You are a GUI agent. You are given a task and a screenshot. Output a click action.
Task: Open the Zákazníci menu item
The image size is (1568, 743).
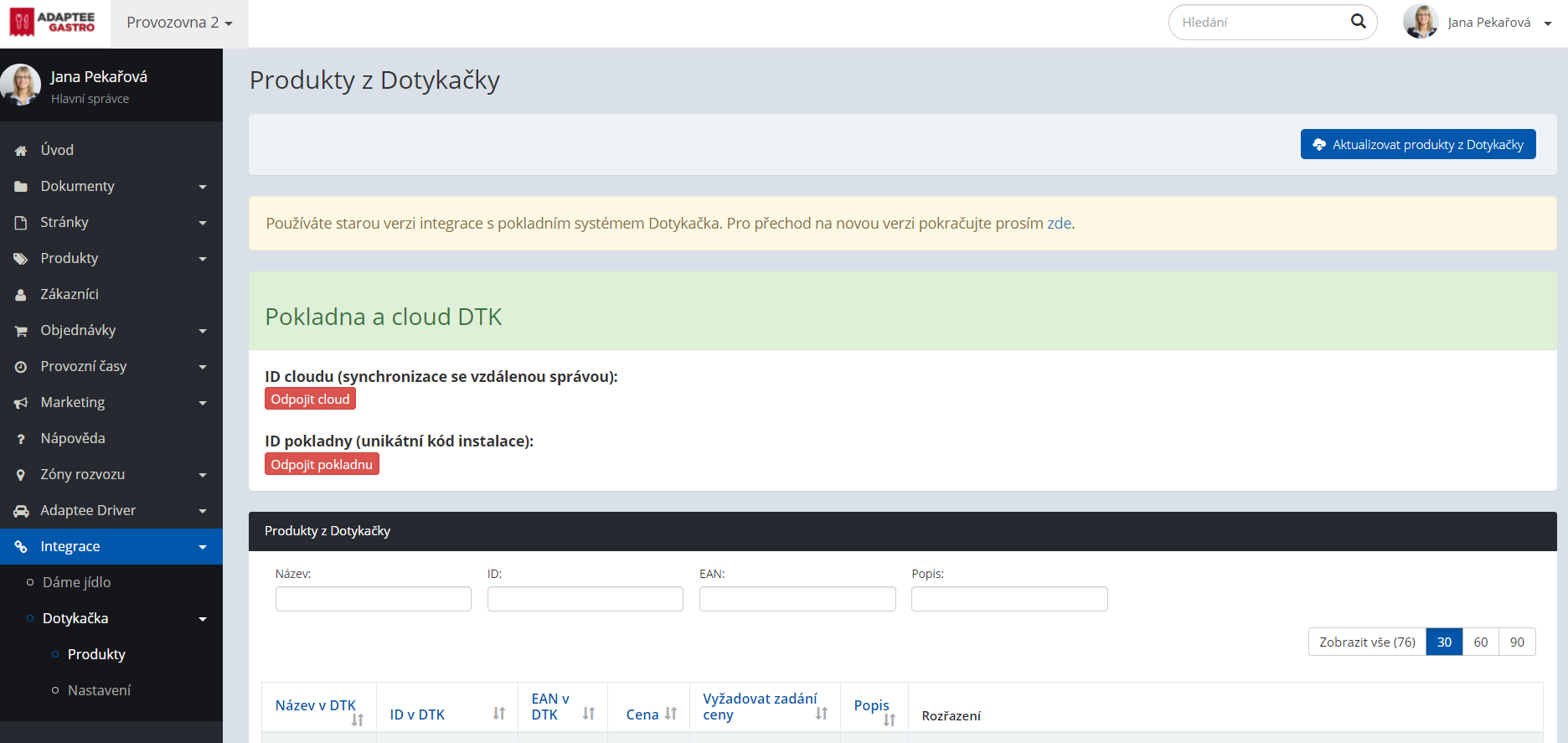111,294
